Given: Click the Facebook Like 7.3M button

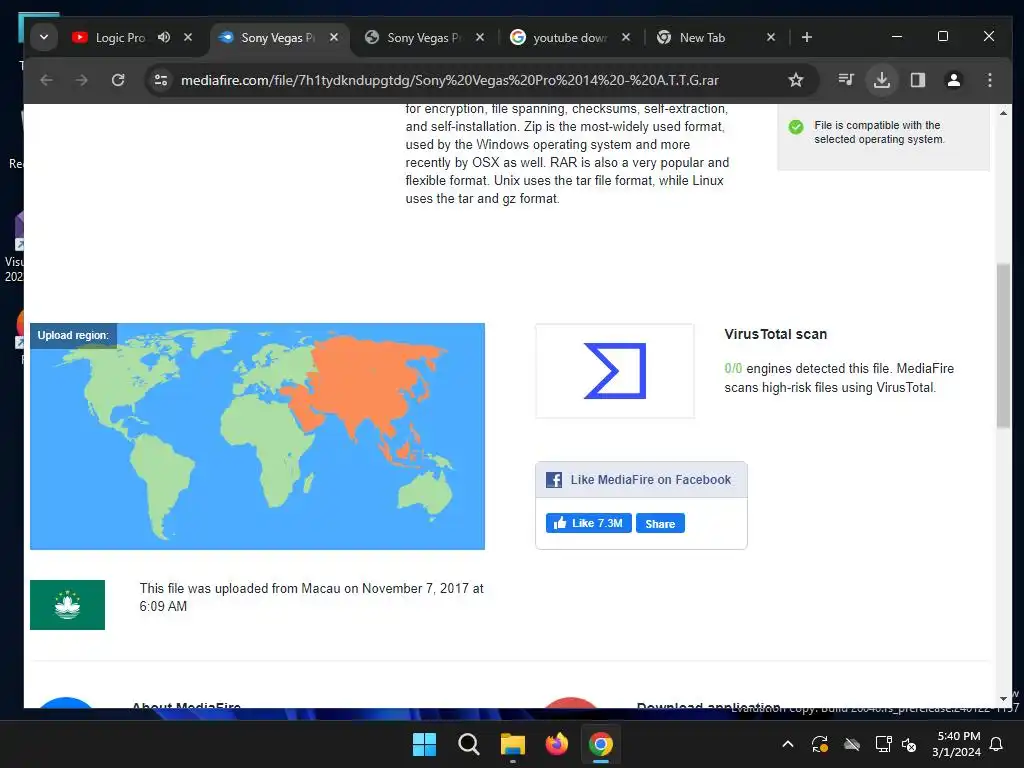Looking at the screenshot, I should (588, 523).
